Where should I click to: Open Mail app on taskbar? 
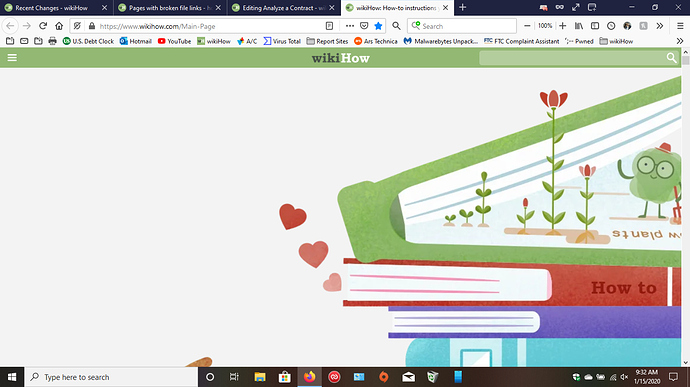pos(408,377)
